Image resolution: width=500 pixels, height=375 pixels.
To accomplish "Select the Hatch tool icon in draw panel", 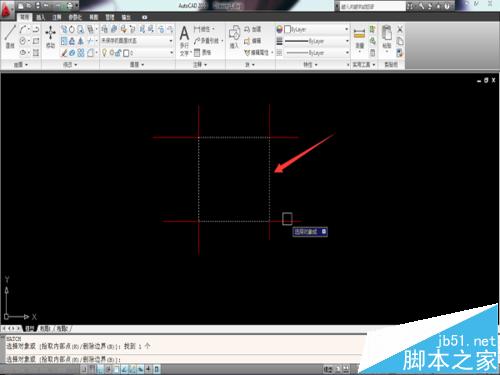I will [36, 53].
